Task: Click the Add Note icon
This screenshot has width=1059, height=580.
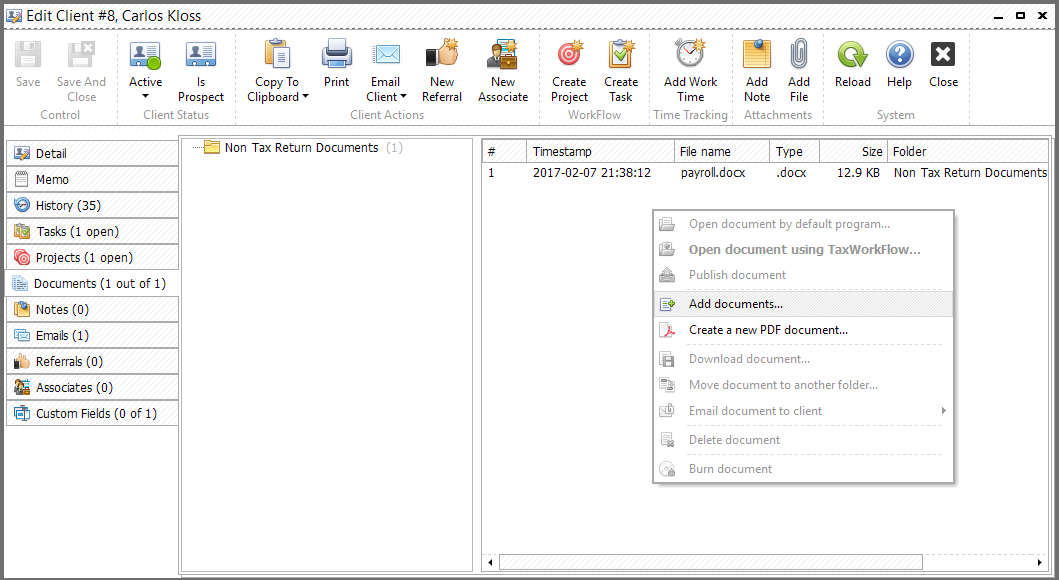Action: pyautogui.click(x=757, y=54)
